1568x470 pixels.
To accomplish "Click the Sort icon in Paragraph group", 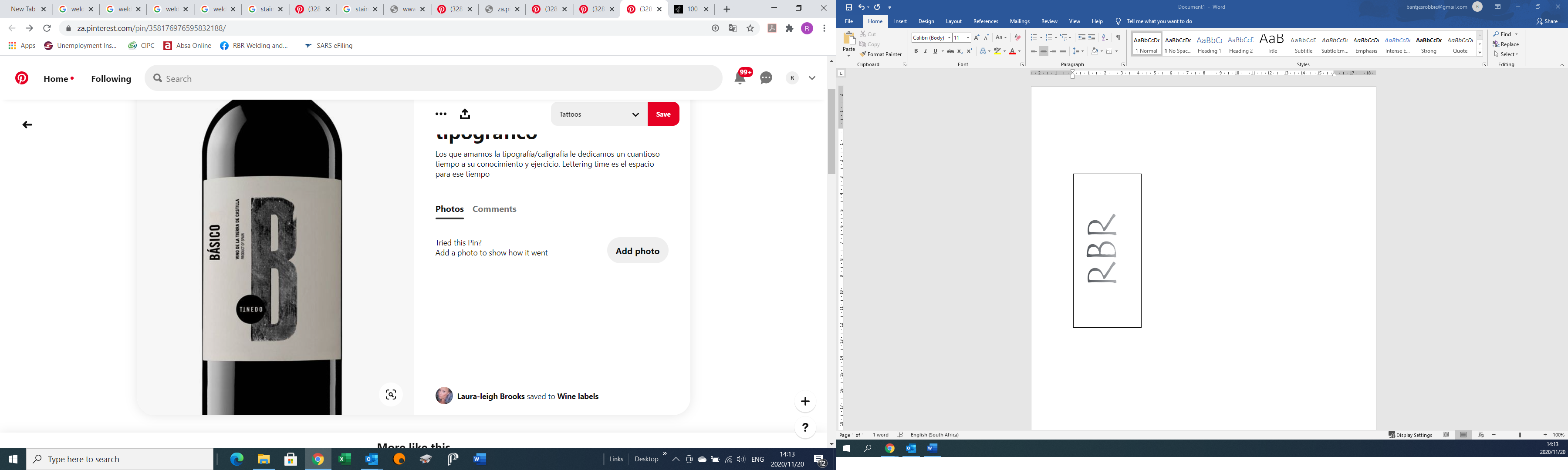I will point(1105,38).
